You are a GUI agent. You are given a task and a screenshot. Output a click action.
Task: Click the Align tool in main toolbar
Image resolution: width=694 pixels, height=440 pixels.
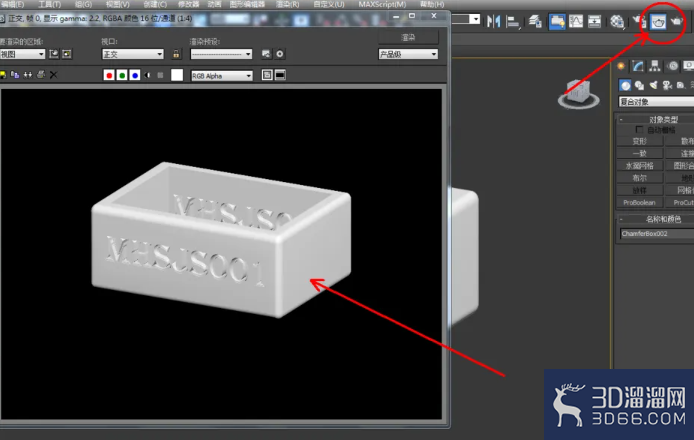coord(513,21)
